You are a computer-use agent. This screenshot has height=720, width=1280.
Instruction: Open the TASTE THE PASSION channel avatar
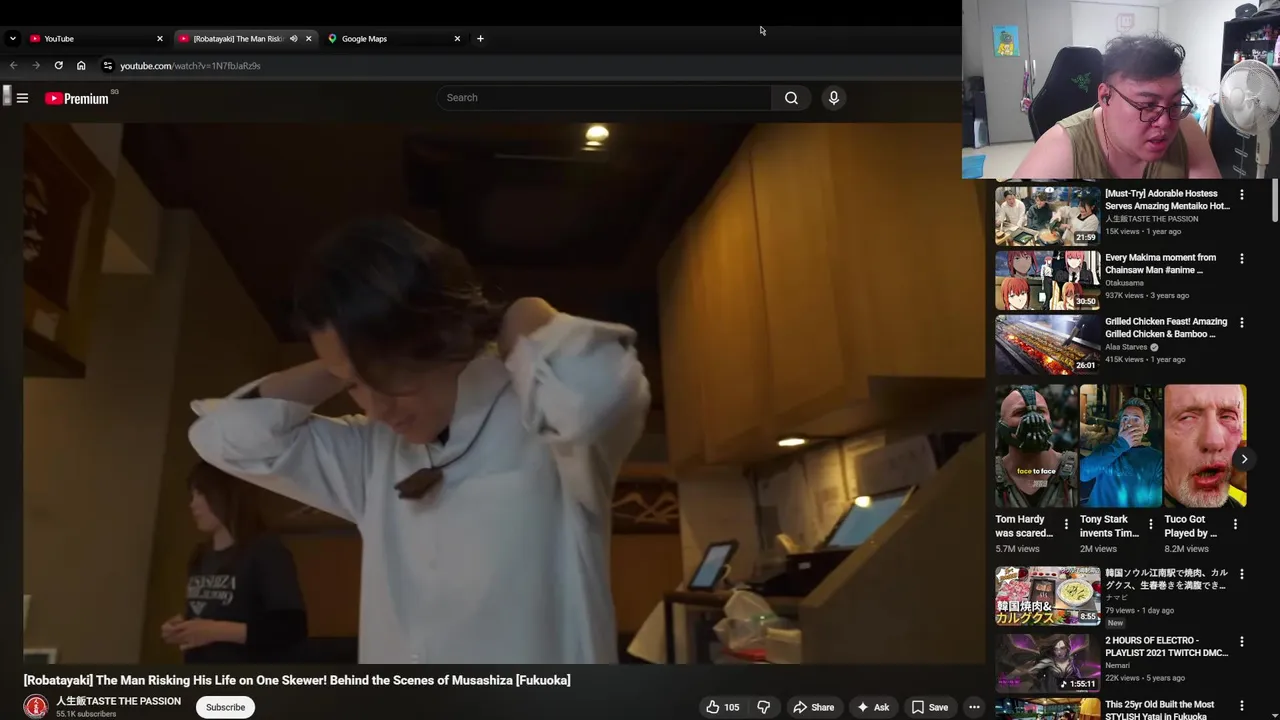pos(36,707)
